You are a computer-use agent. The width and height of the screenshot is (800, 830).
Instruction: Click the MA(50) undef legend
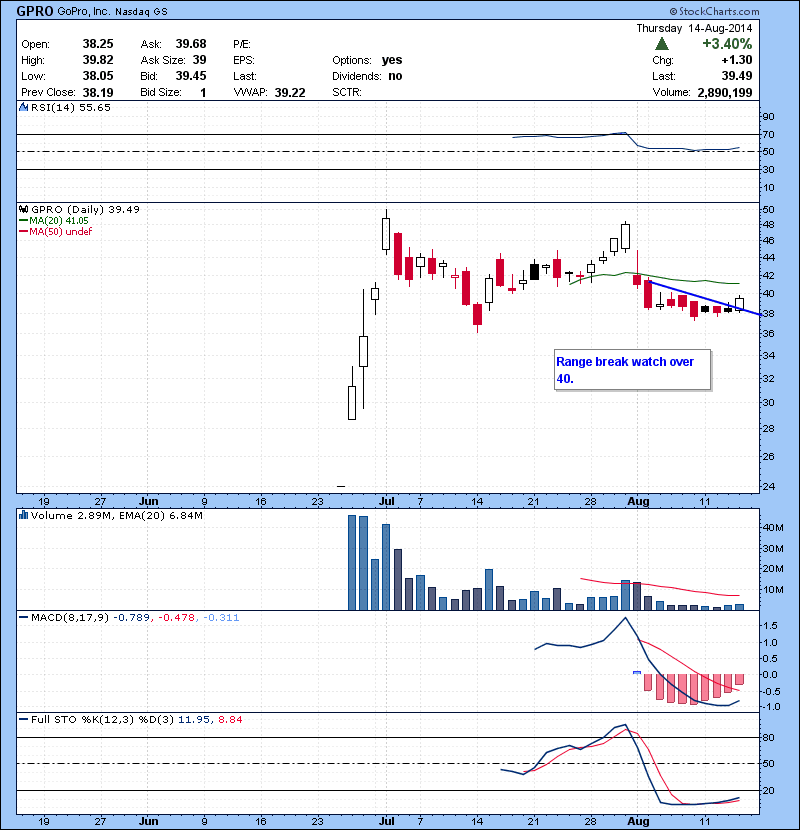point(56,231)
